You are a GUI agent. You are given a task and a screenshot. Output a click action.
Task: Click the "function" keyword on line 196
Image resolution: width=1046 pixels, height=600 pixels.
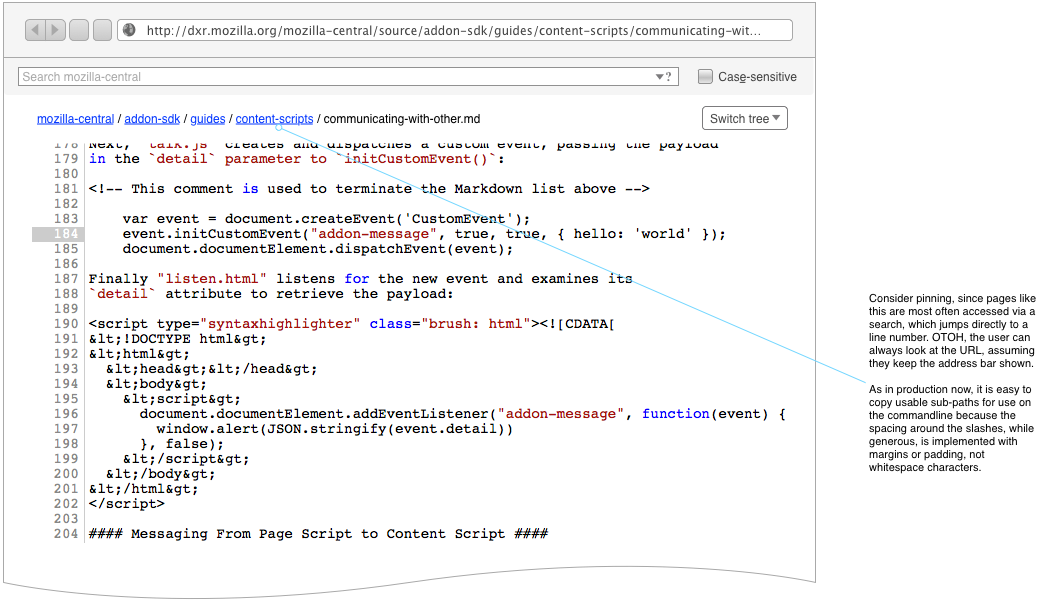(x=676, y=414)
